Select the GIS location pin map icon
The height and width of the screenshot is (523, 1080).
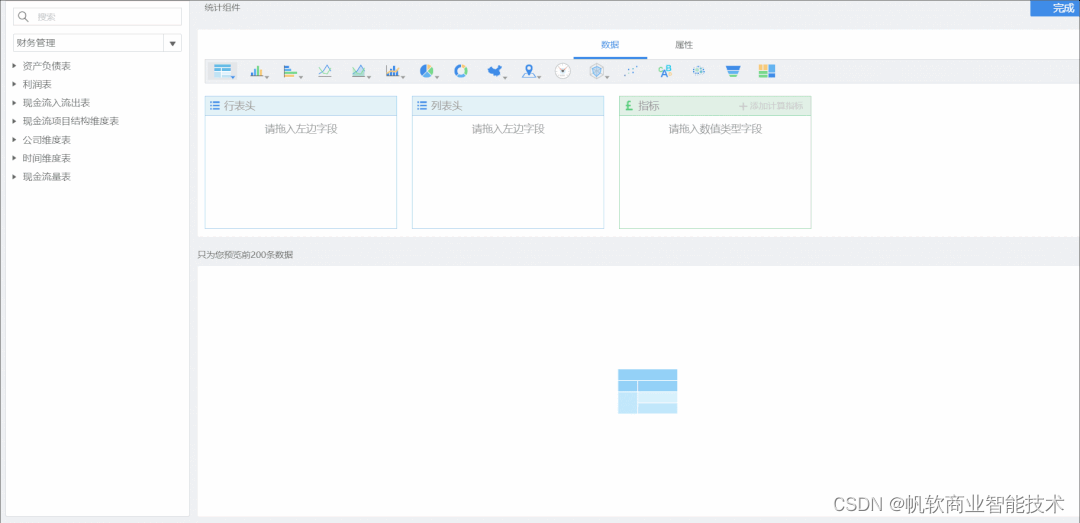click(x=528, y=71)
